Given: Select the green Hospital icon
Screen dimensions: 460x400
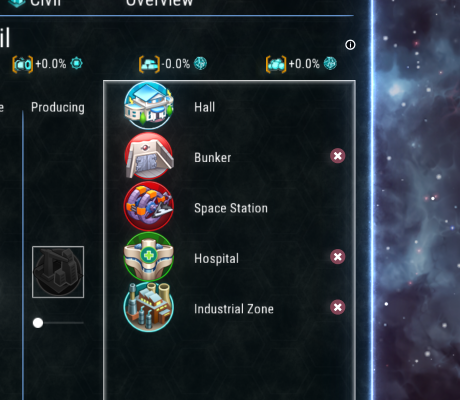Looking at the screenshot, I should click(x=149, y=257).
